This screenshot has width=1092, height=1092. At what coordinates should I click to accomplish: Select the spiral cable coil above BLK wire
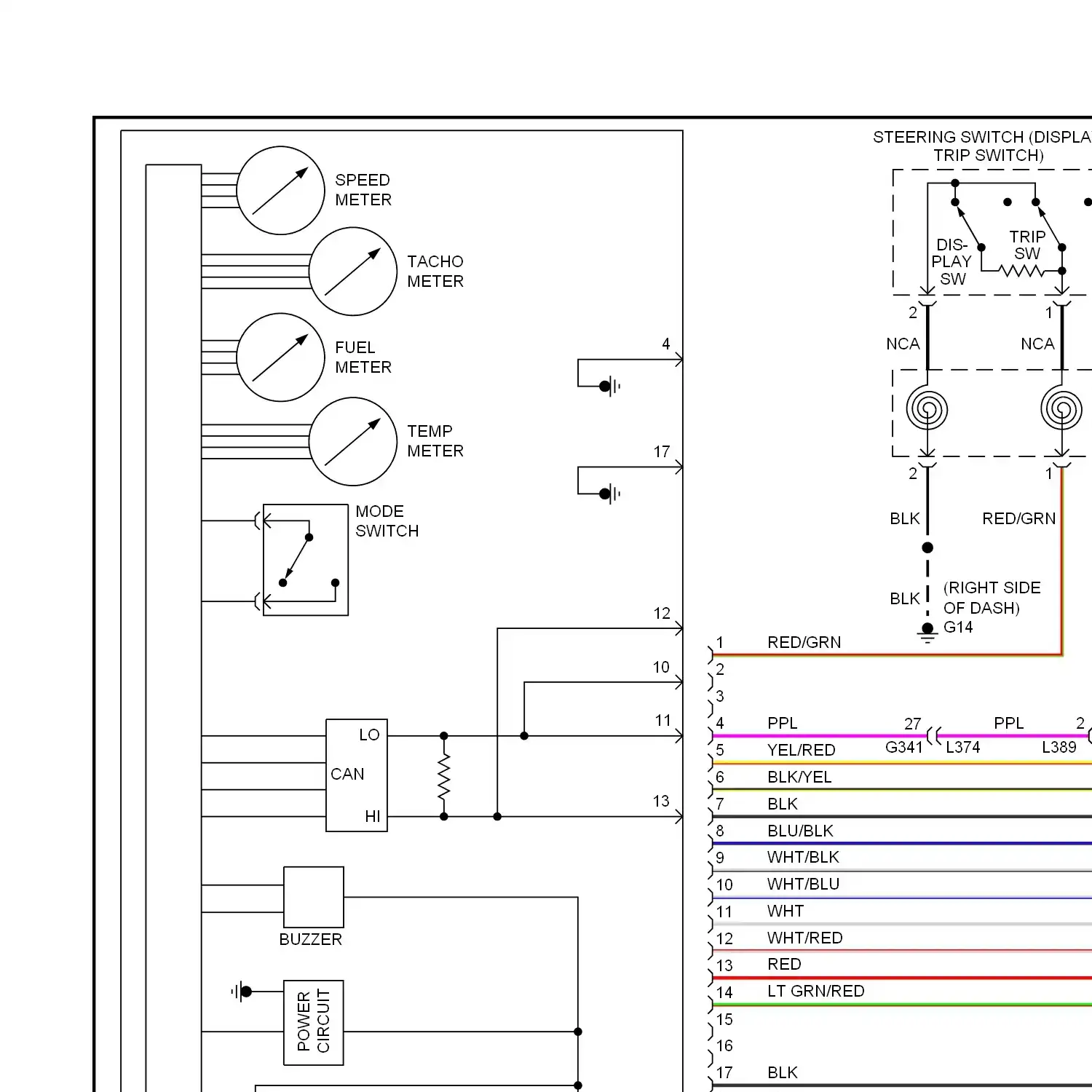(927, 408)
